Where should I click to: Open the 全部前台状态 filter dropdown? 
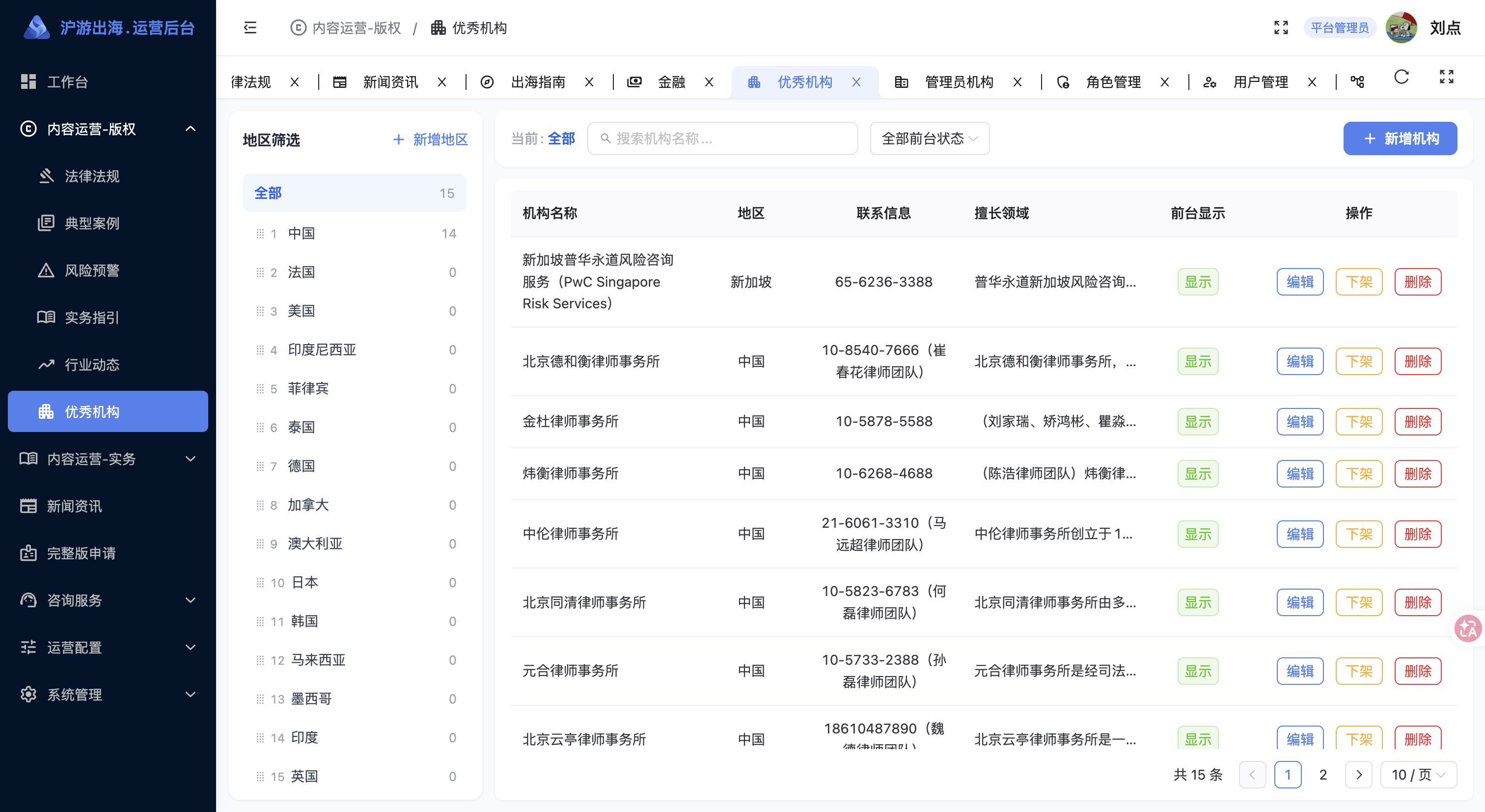pyautogui.click(x=929, y=138)
